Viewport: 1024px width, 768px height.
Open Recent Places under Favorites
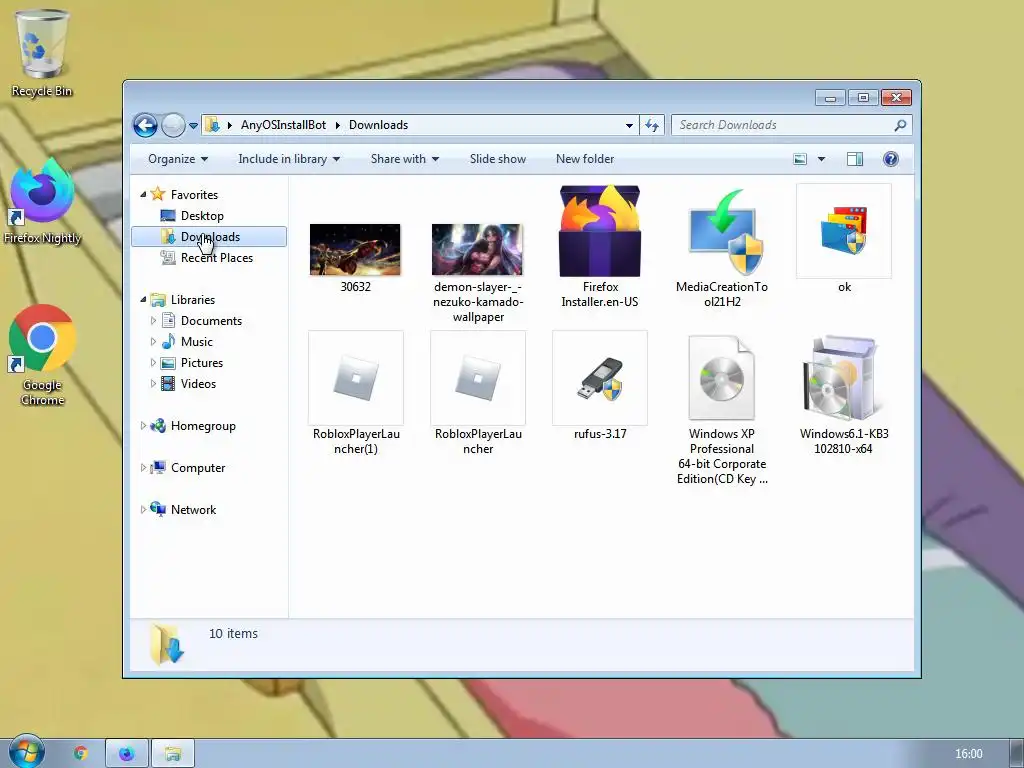click(216, 258)
